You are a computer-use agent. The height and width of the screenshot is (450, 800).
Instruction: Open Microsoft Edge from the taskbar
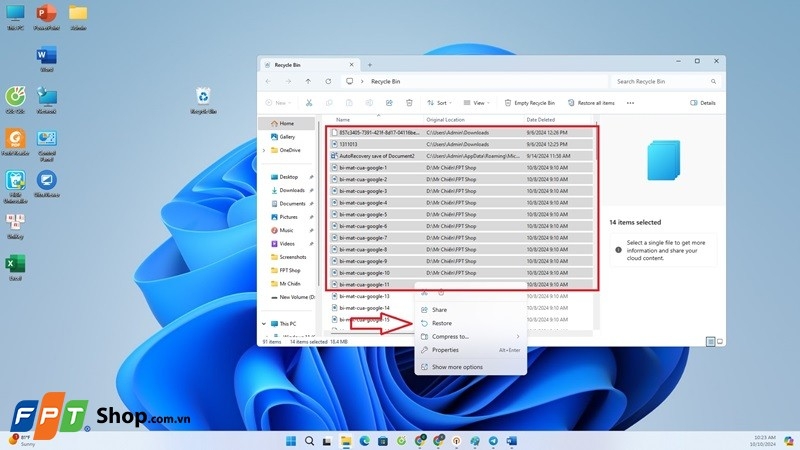point(364,441)
